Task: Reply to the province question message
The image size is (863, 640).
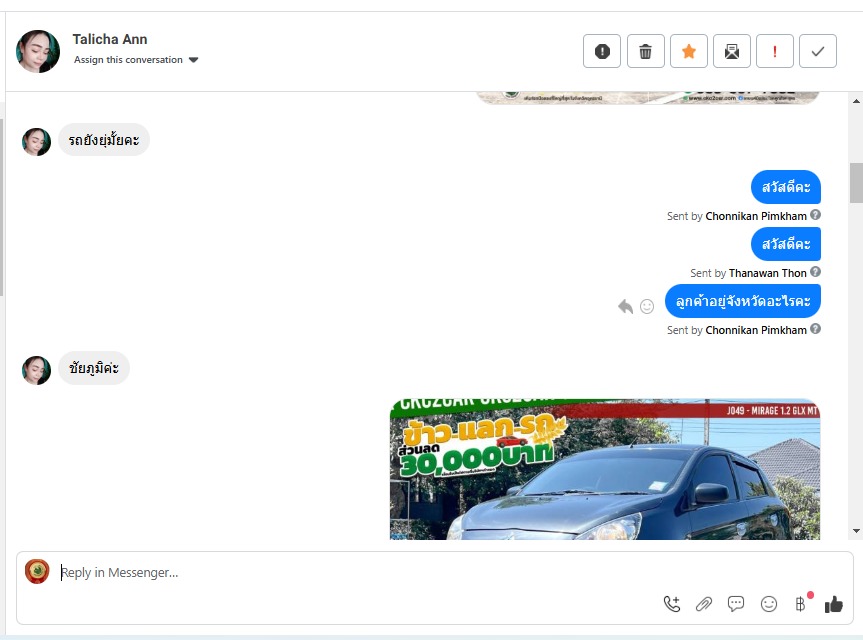Action: 625,307
